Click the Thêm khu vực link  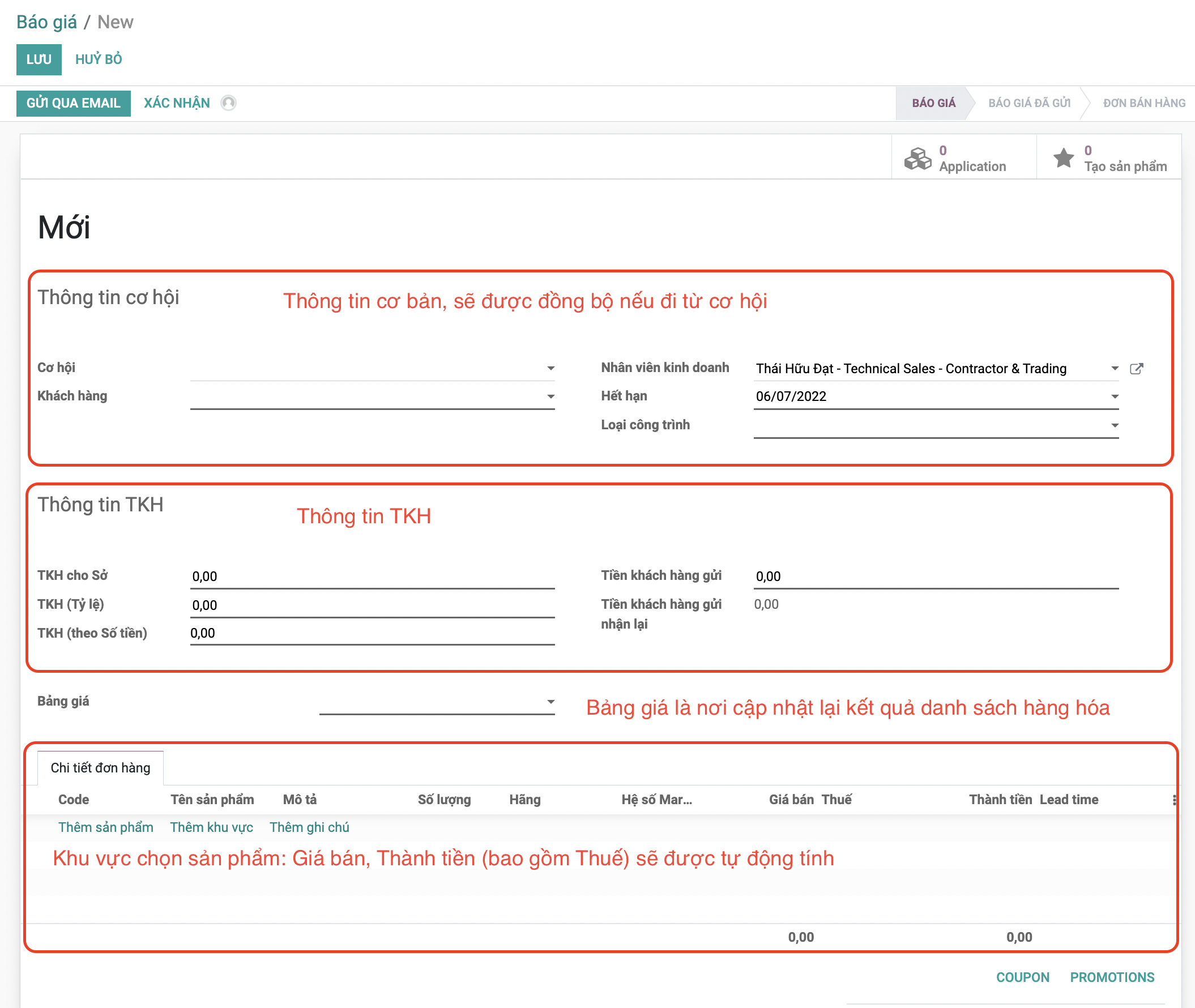coord(211,827)
